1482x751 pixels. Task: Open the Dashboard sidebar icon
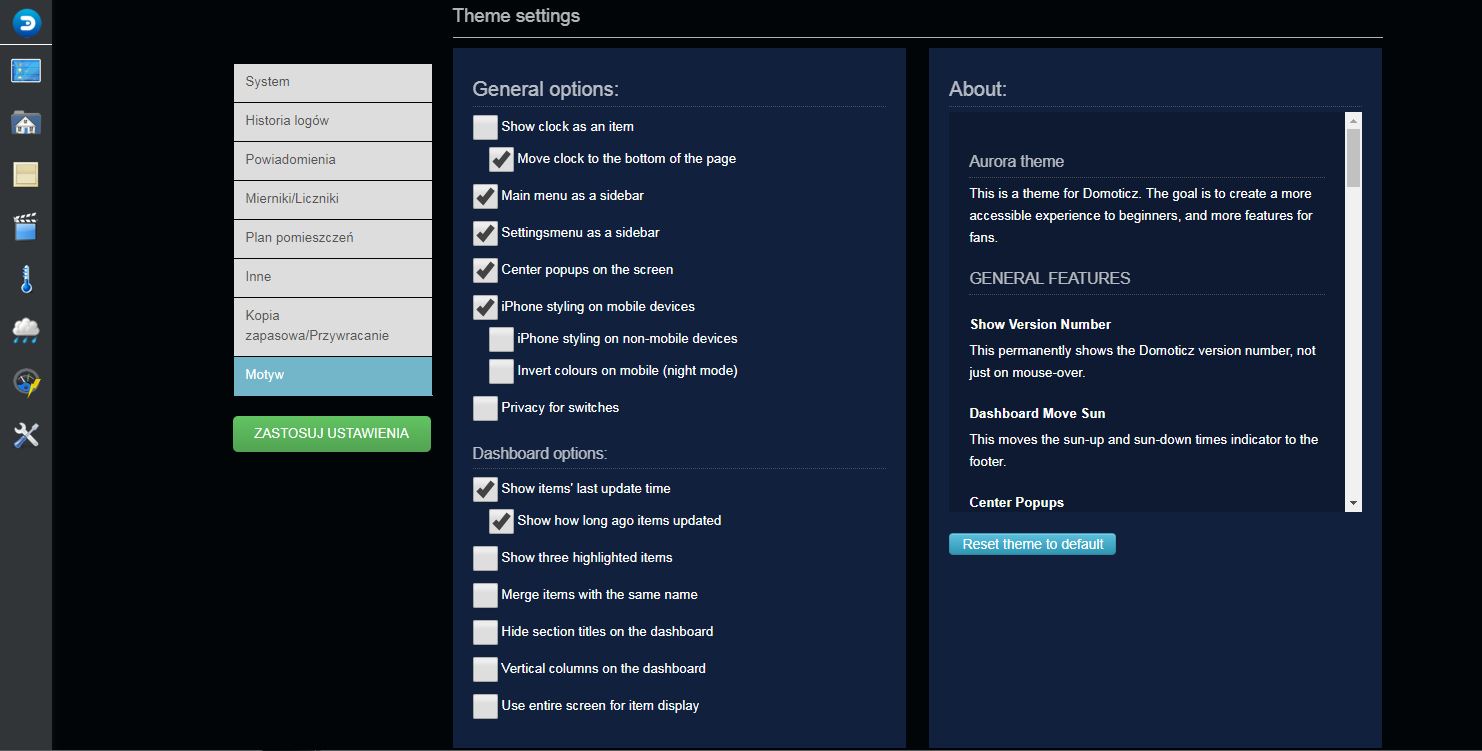point(26,71)
